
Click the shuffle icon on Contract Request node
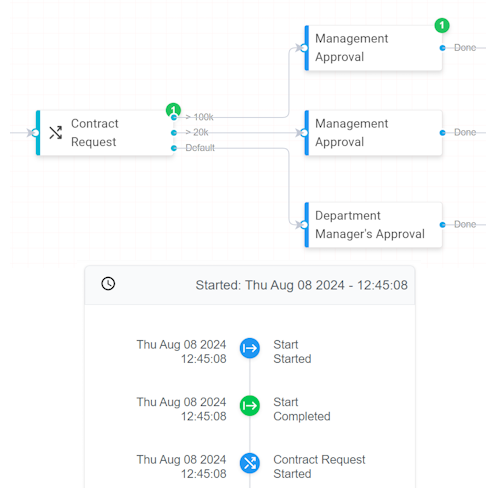point(56,133)
